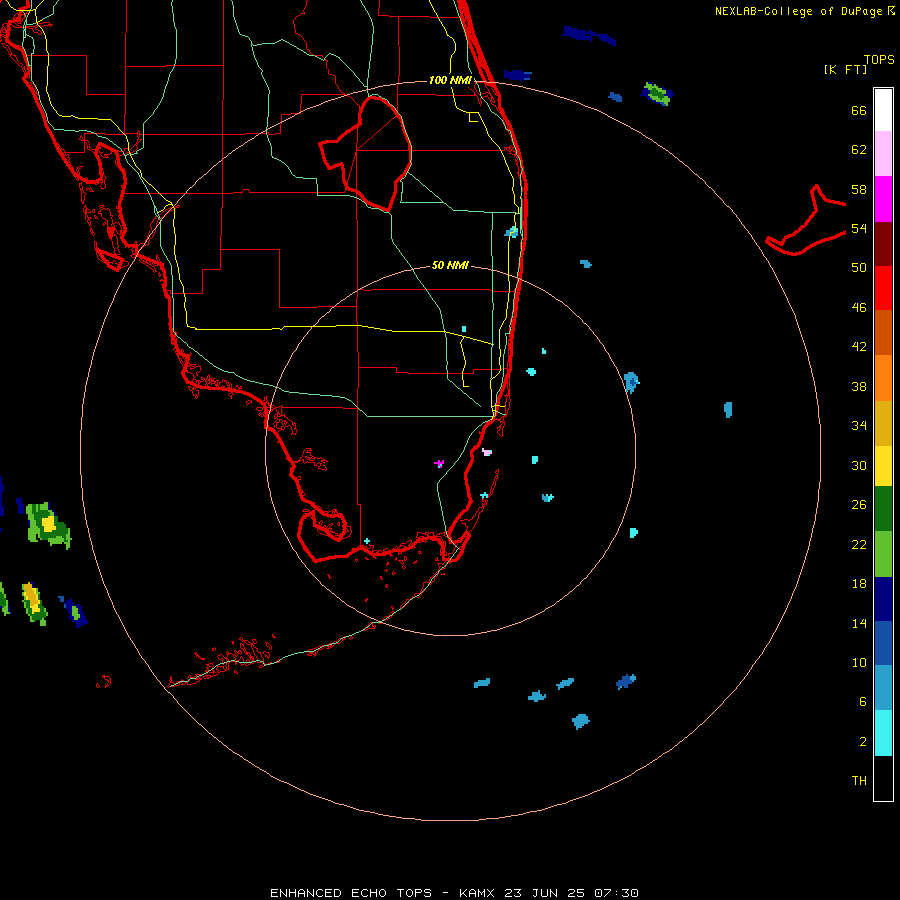Viewport: 900px width, 900px height.
Task: Click the '[K FT]' units label
Action: click(x=845, y=70)
